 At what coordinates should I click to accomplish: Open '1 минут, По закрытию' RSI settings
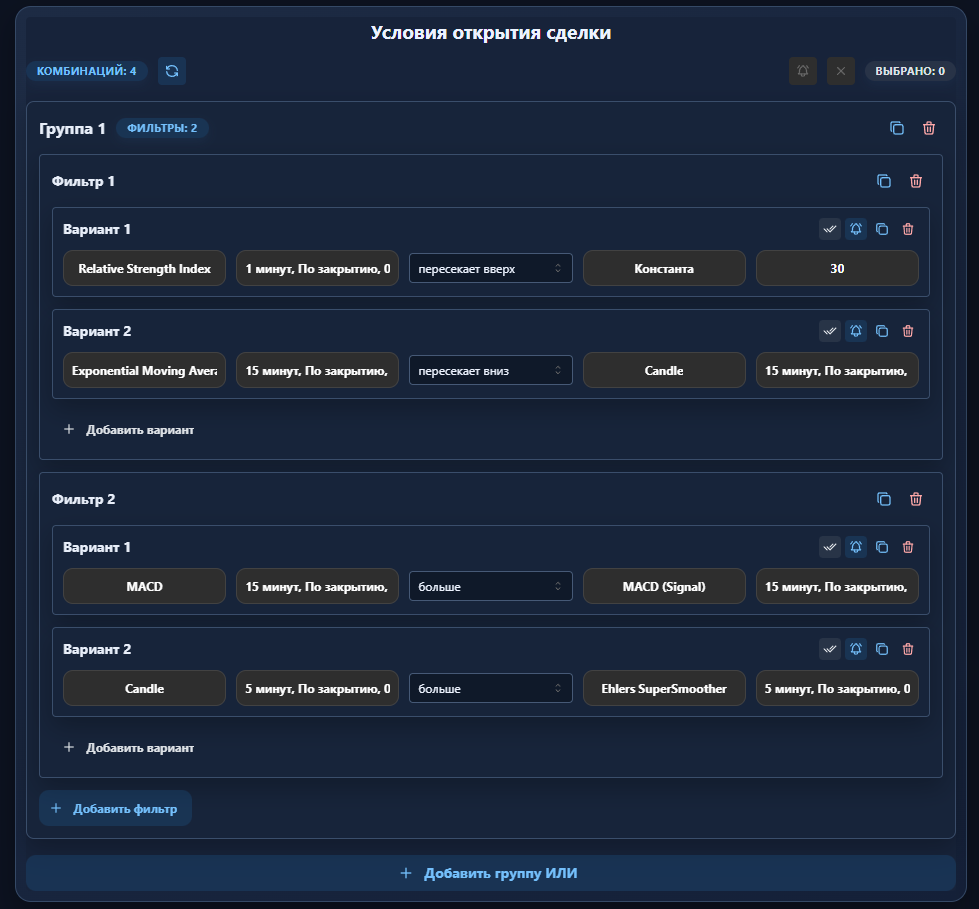pyautogui.click(x=317, y=268)
